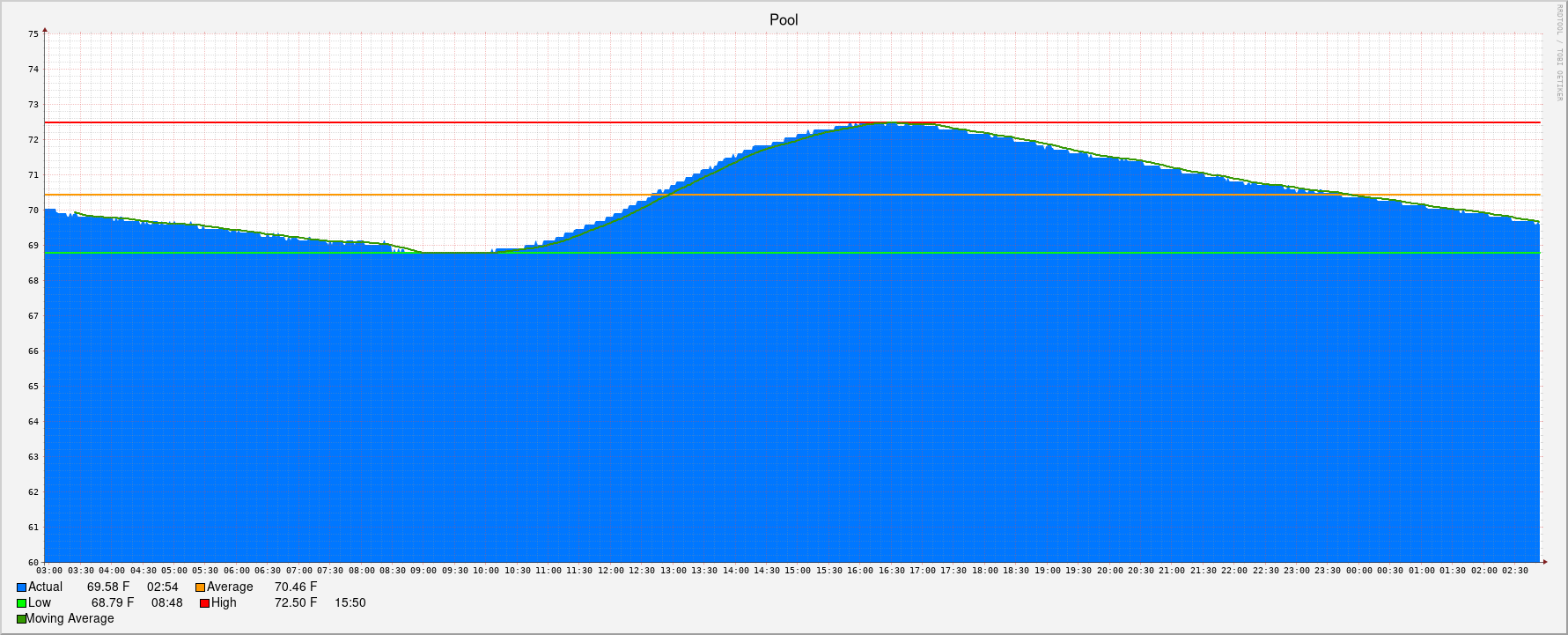
Task: Click the orange Average legend swatch
Action: tap(200, 587)
